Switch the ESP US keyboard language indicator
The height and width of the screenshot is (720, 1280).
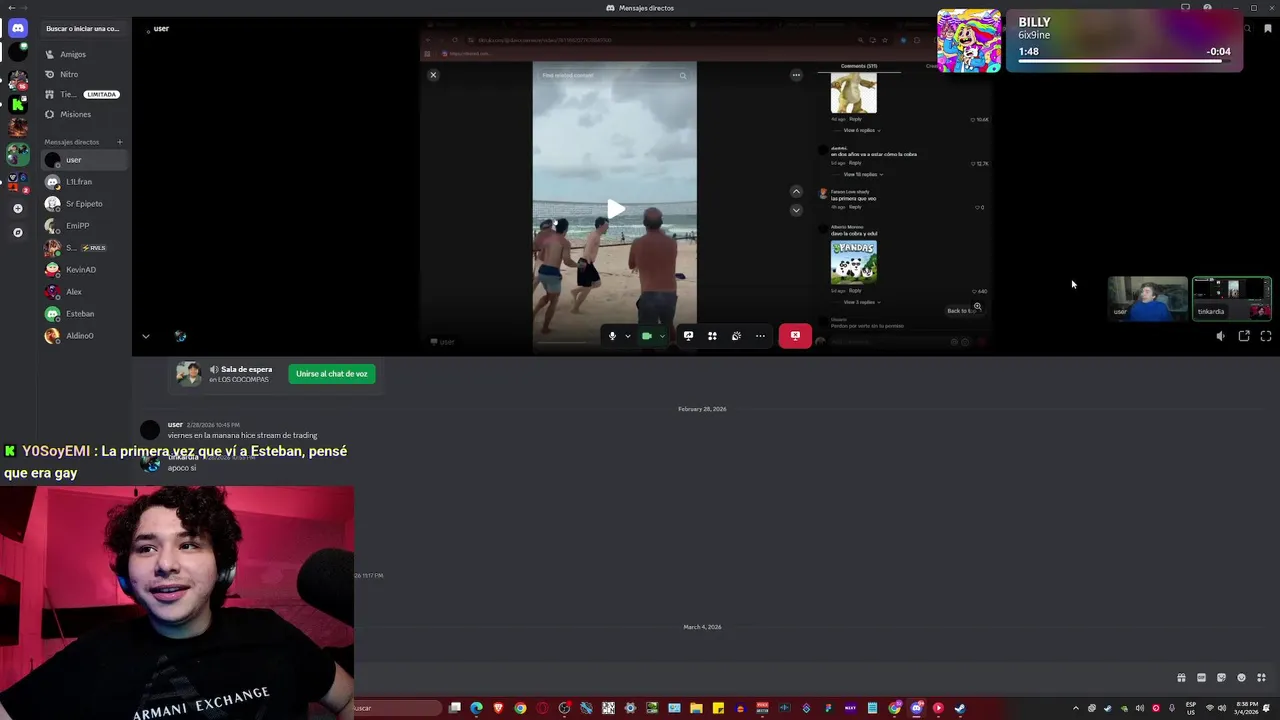pyautogui.click(x=1191, y=708)
